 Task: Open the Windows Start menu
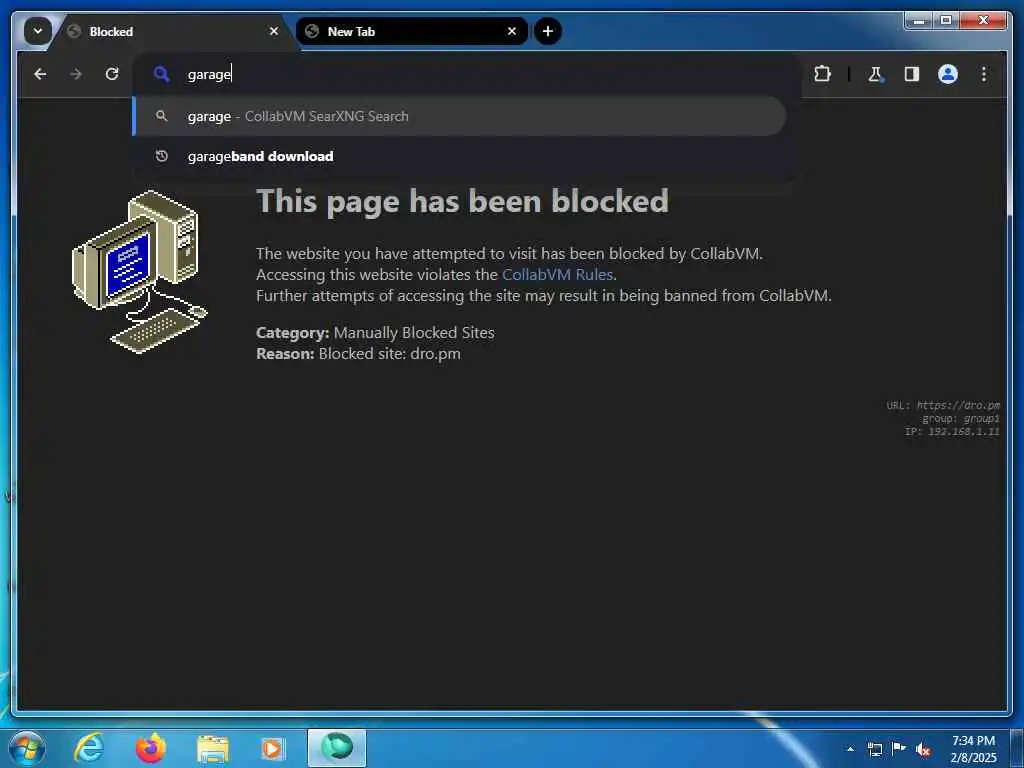27,748
